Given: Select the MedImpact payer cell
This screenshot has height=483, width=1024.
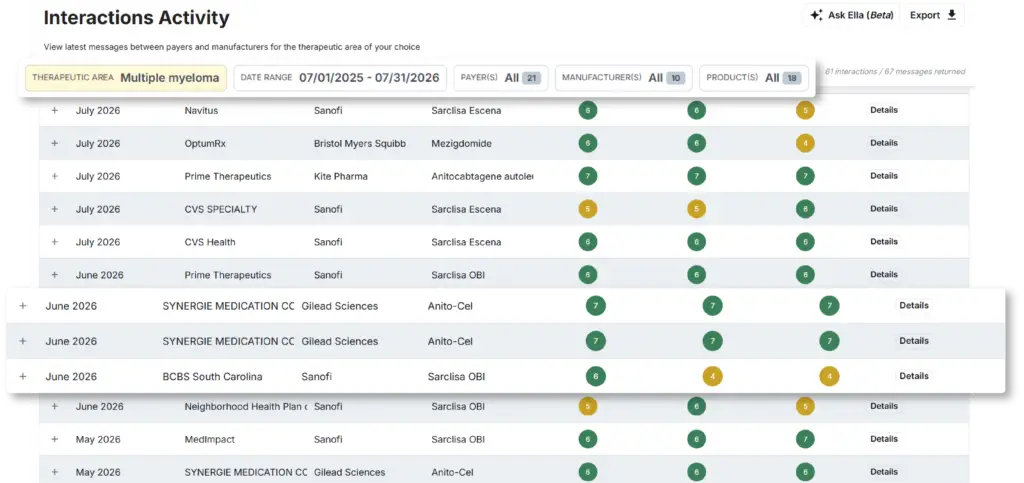Looking at the screenshot, I should 210,439.
